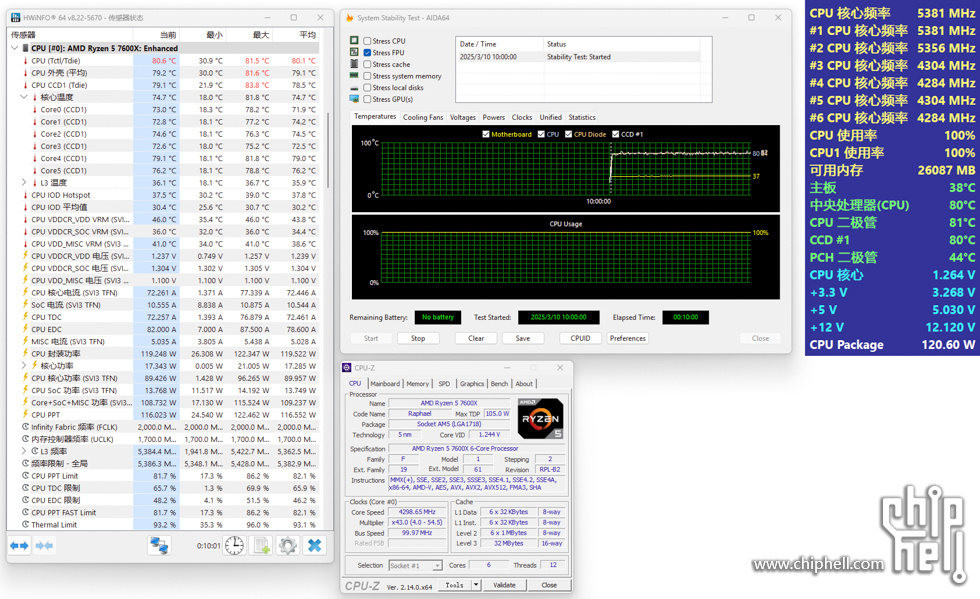Click the Multiplier x43.0 value field

[x=418, y=523]
